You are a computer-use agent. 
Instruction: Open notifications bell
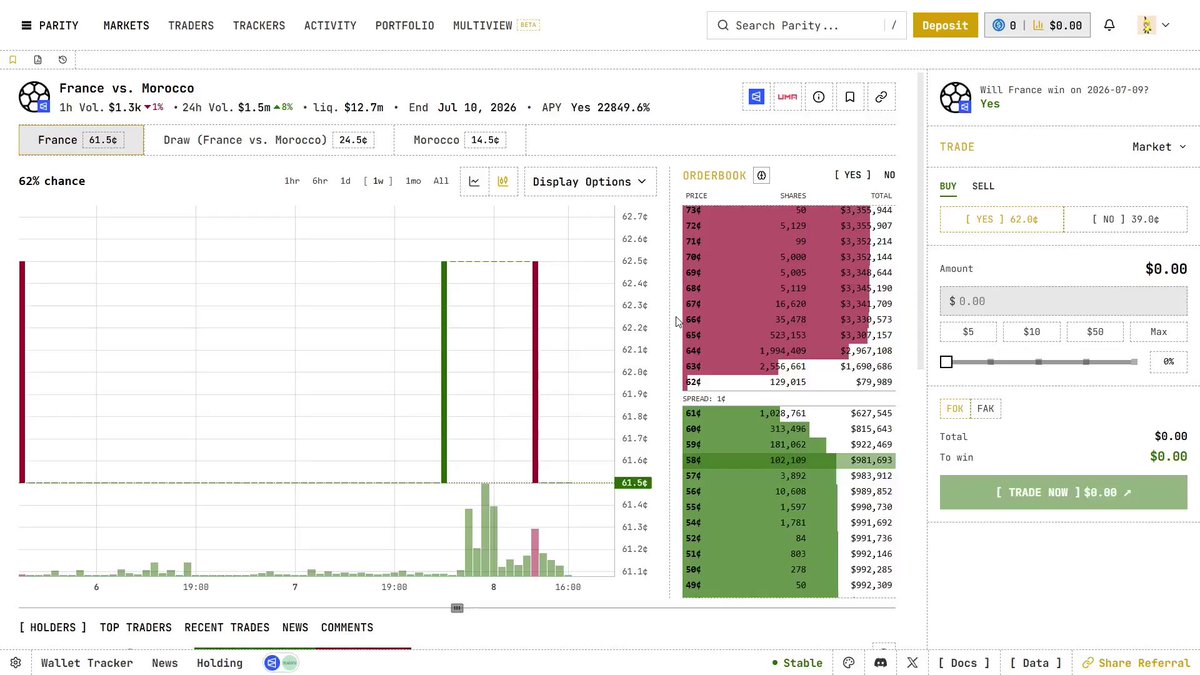[1109, 25]
